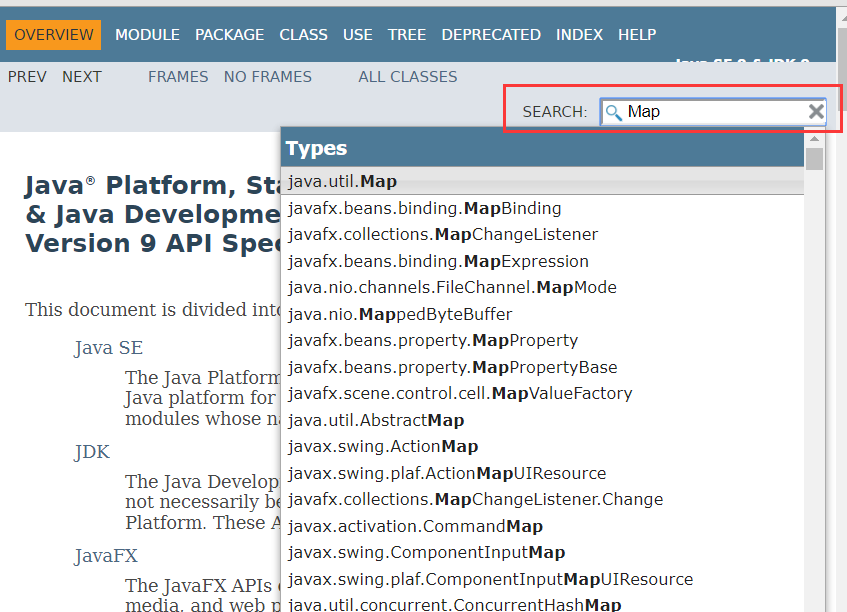The height and width of the screenshot is (612, 847).
Task: Choose javax.swing.ActionMap from the suggestions
Action: click(x=383, y=446)
